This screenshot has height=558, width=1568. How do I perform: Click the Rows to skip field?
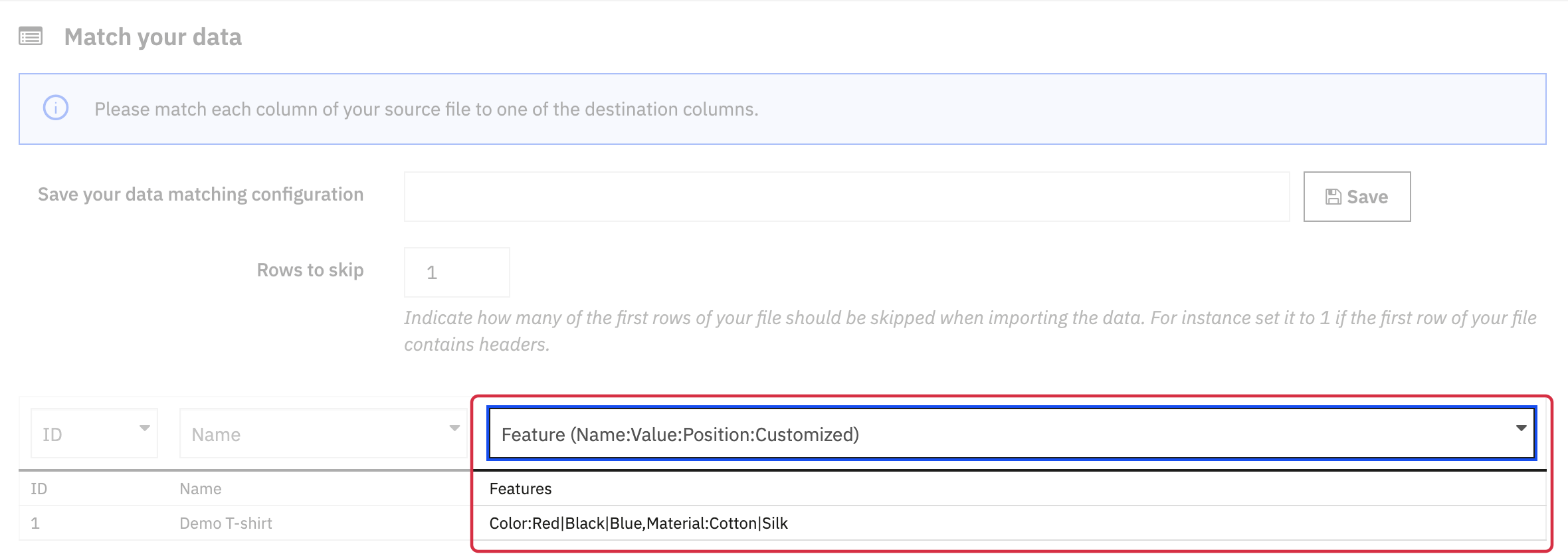coord(457,272)
